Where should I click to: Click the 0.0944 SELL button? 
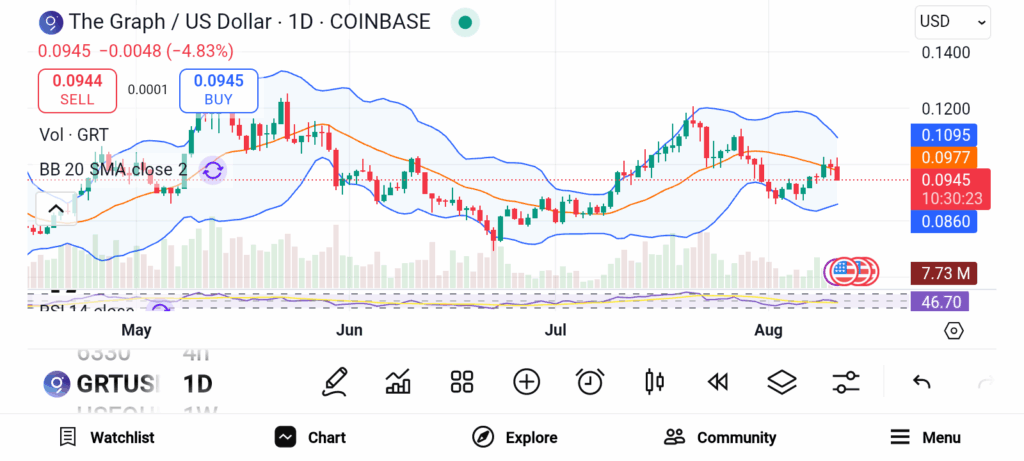pos(77,90)
